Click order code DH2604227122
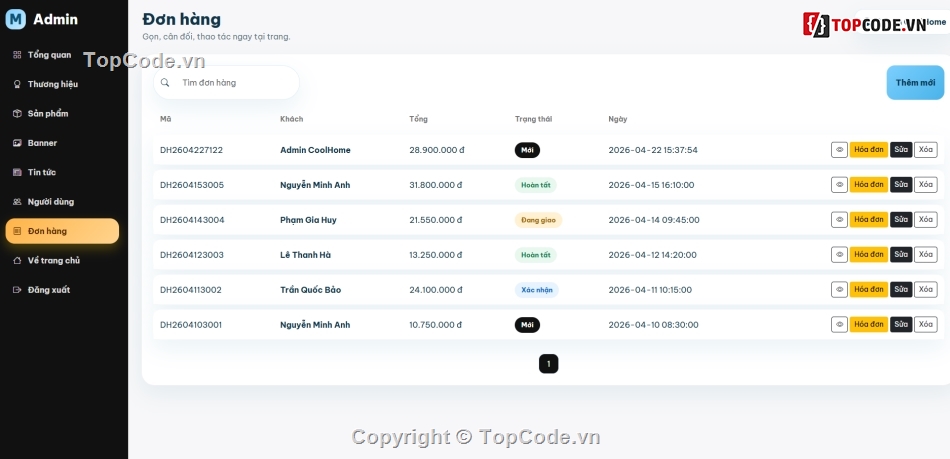Image resolution: width=950 pixels, height=459 pixels. coord(191,150)
